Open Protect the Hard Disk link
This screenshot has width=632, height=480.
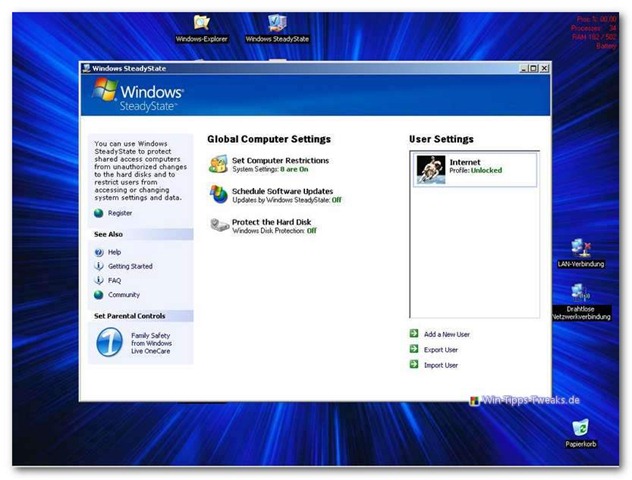[x=271, y=222]
